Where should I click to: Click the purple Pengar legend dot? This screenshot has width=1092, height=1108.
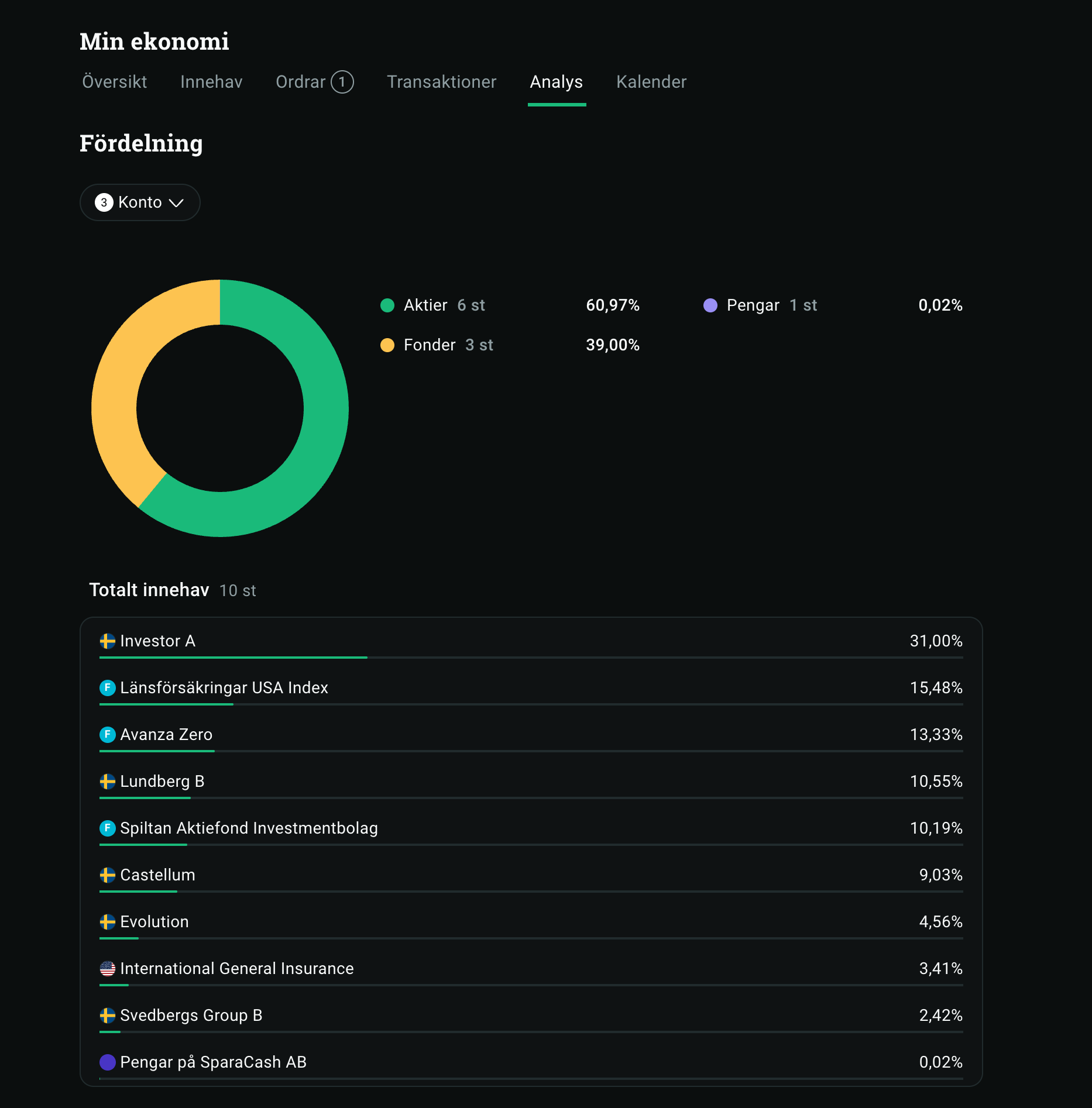pos(710,305)
